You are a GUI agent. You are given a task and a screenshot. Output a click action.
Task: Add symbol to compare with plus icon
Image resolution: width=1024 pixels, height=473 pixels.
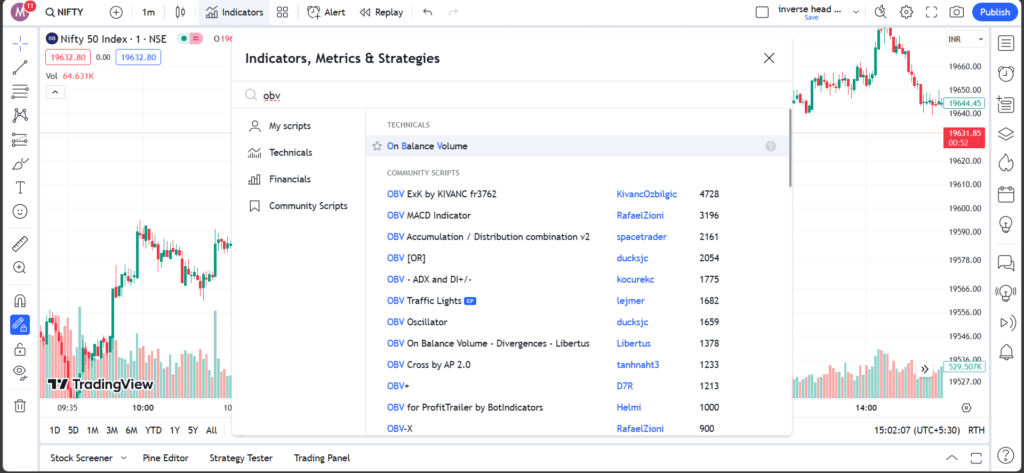pyautogui.click(x=116, y=12)
